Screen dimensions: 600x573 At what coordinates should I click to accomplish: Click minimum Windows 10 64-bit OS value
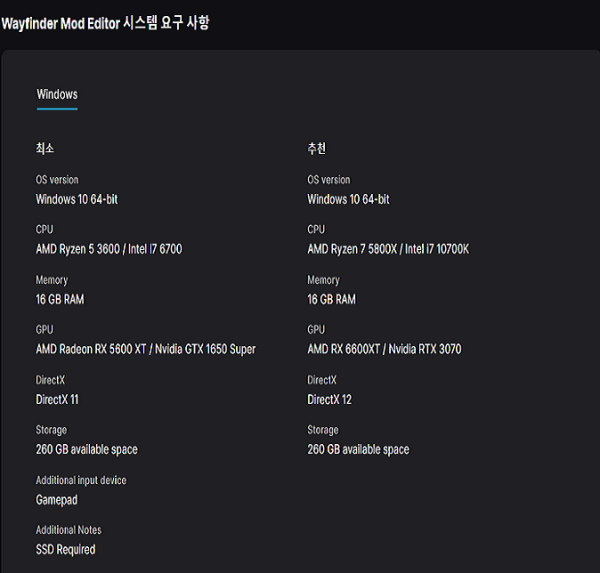(77, 199)
